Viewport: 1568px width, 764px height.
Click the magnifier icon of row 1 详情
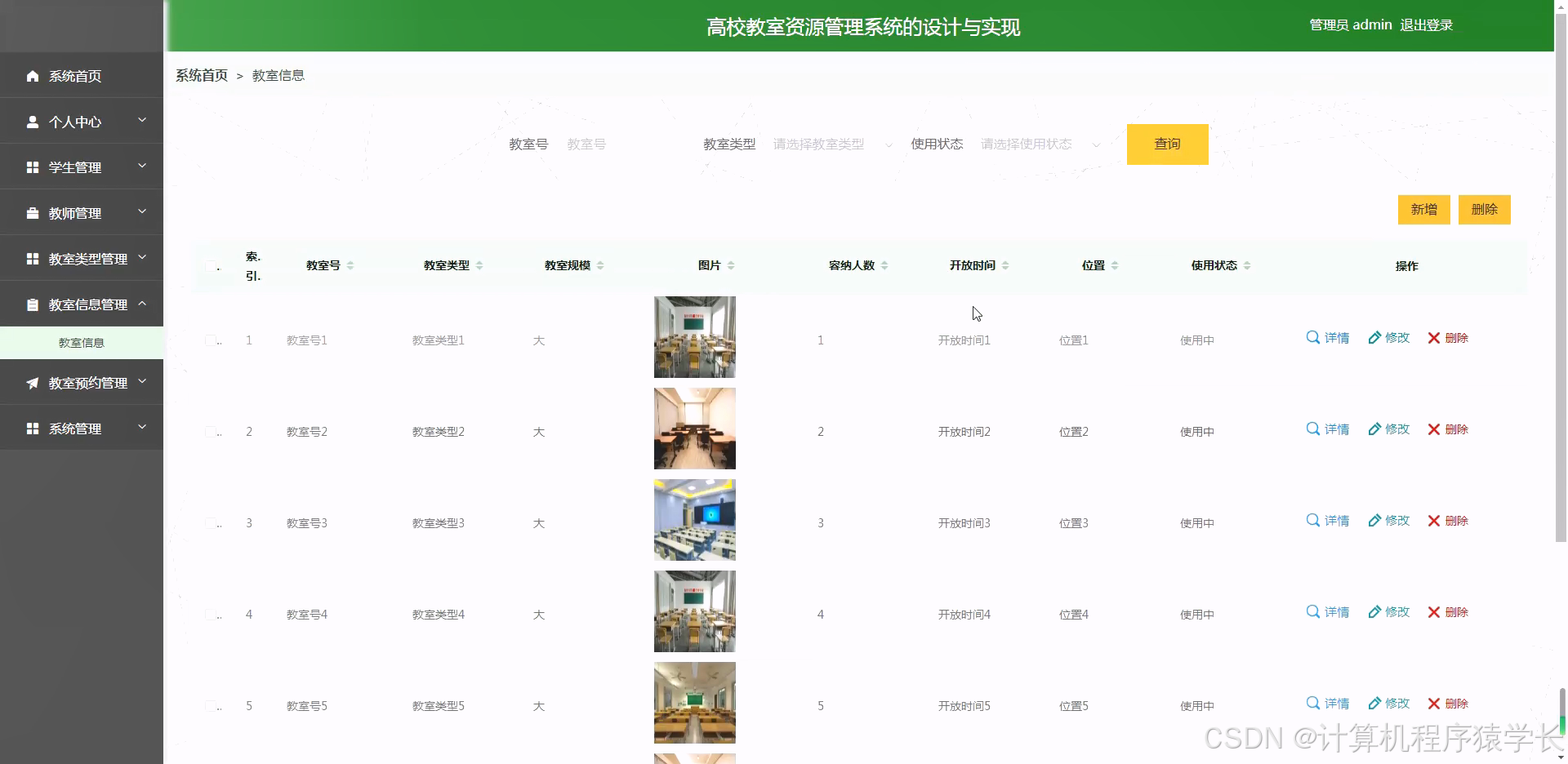(1312, 337)
